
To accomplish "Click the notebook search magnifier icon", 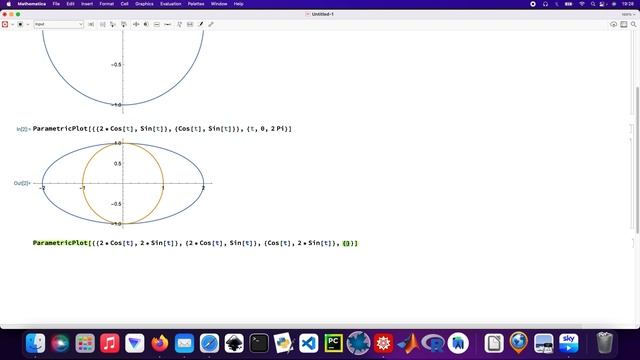I will 633,24.
